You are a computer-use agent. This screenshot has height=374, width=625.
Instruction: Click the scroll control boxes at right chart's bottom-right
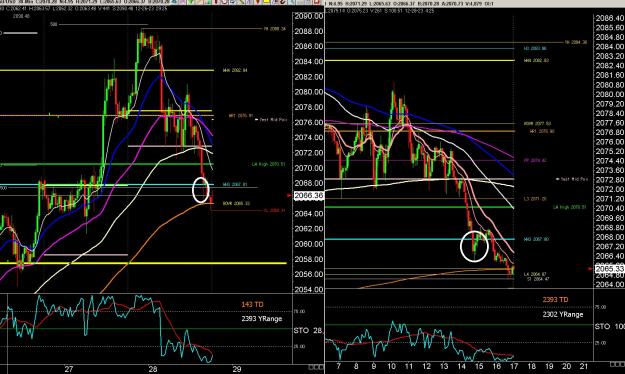(x=618, y=364)
